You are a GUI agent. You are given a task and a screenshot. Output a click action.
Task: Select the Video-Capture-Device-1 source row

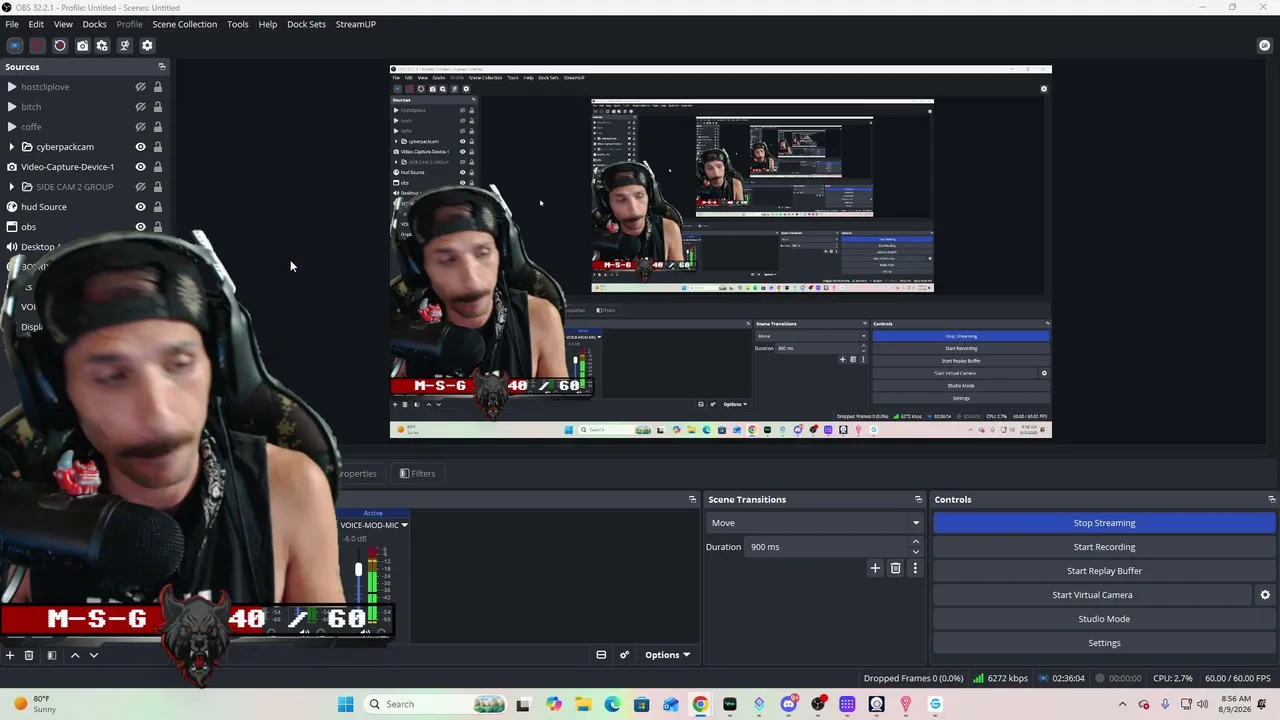pos(84,167)
